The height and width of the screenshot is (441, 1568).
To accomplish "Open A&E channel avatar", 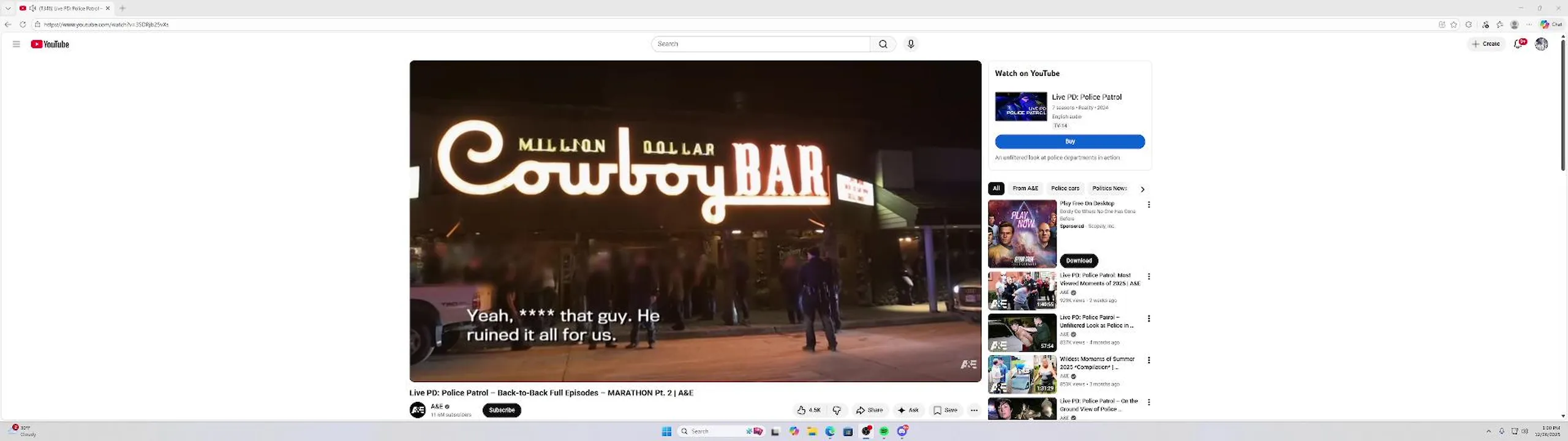I will (418, 410).
